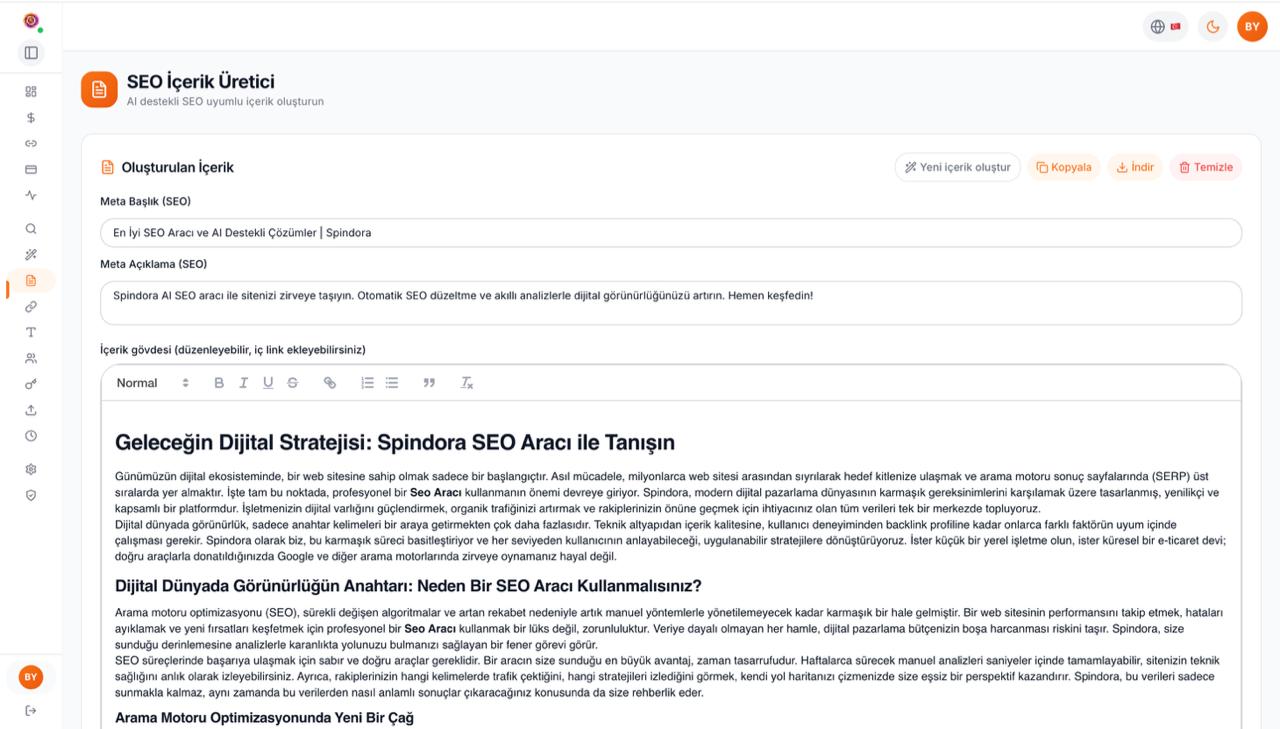
Task: Click the Kopyala button
Action: pos(1064,167)
